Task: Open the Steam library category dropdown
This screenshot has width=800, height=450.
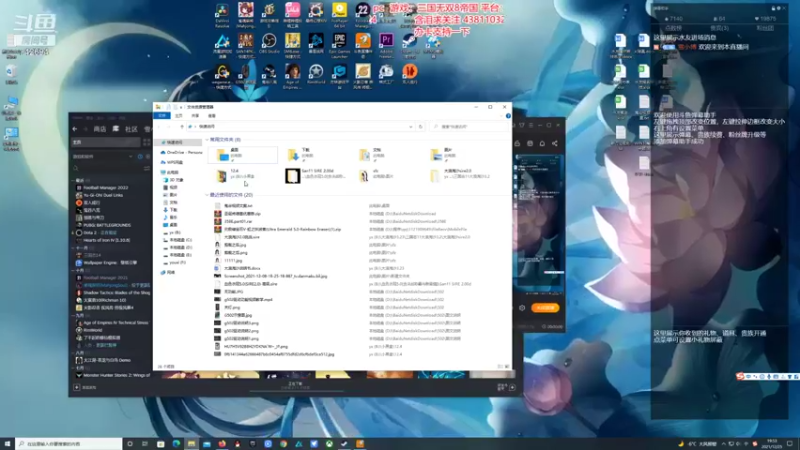Action: [x=131, y=157]
